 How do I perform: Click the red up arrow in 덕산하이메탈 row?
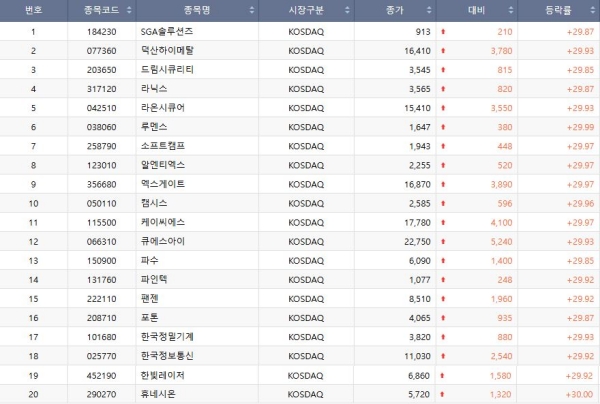(443, 50)
